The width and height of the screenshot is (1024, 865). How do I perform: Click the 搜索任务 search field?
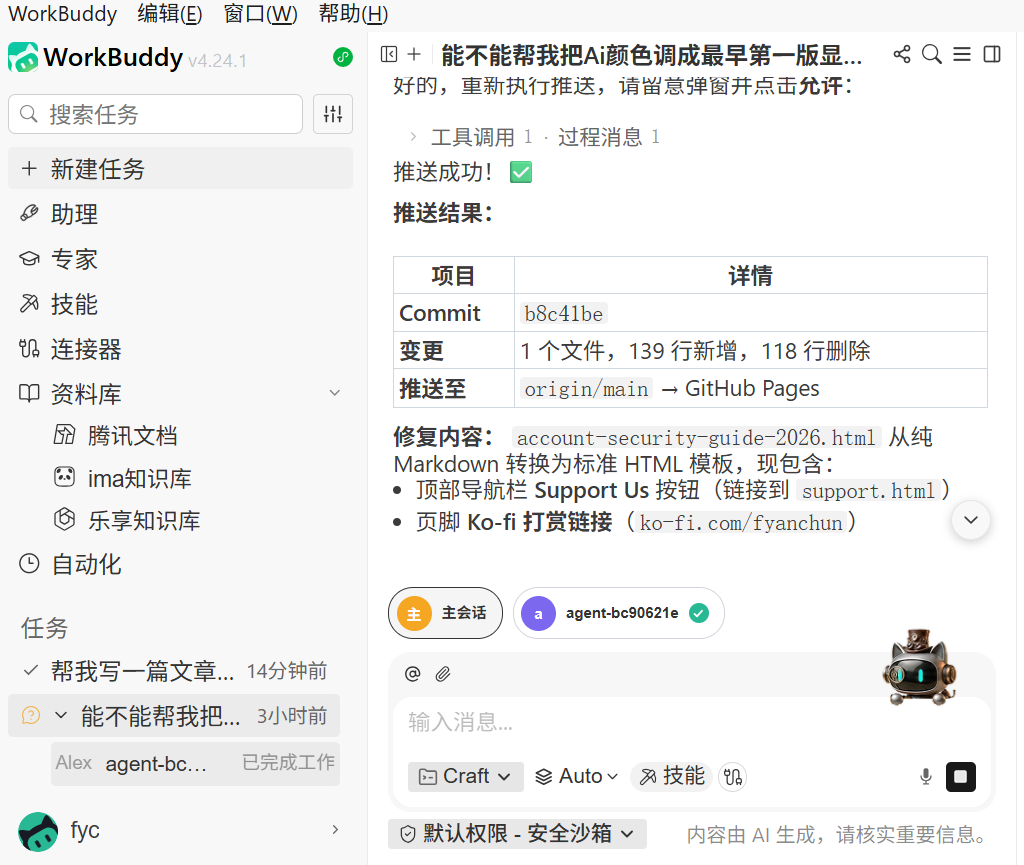[x=155, y=114]
